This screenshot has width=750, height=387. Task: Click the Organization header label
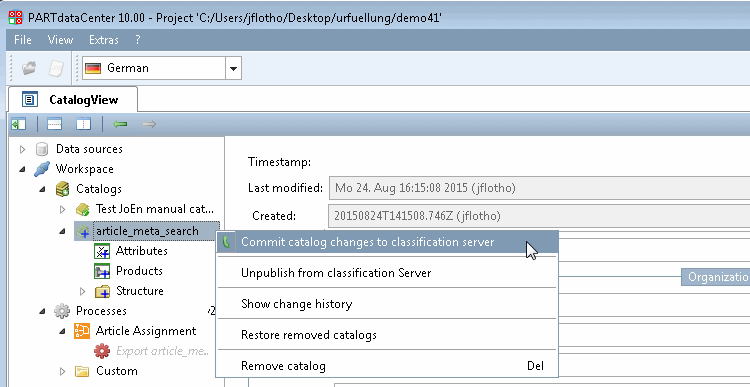tap(716, 277)
